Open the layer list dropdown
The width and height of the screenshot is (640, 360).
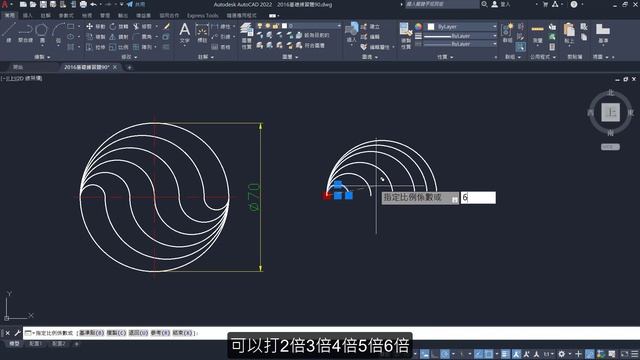[x=299, y=26]
